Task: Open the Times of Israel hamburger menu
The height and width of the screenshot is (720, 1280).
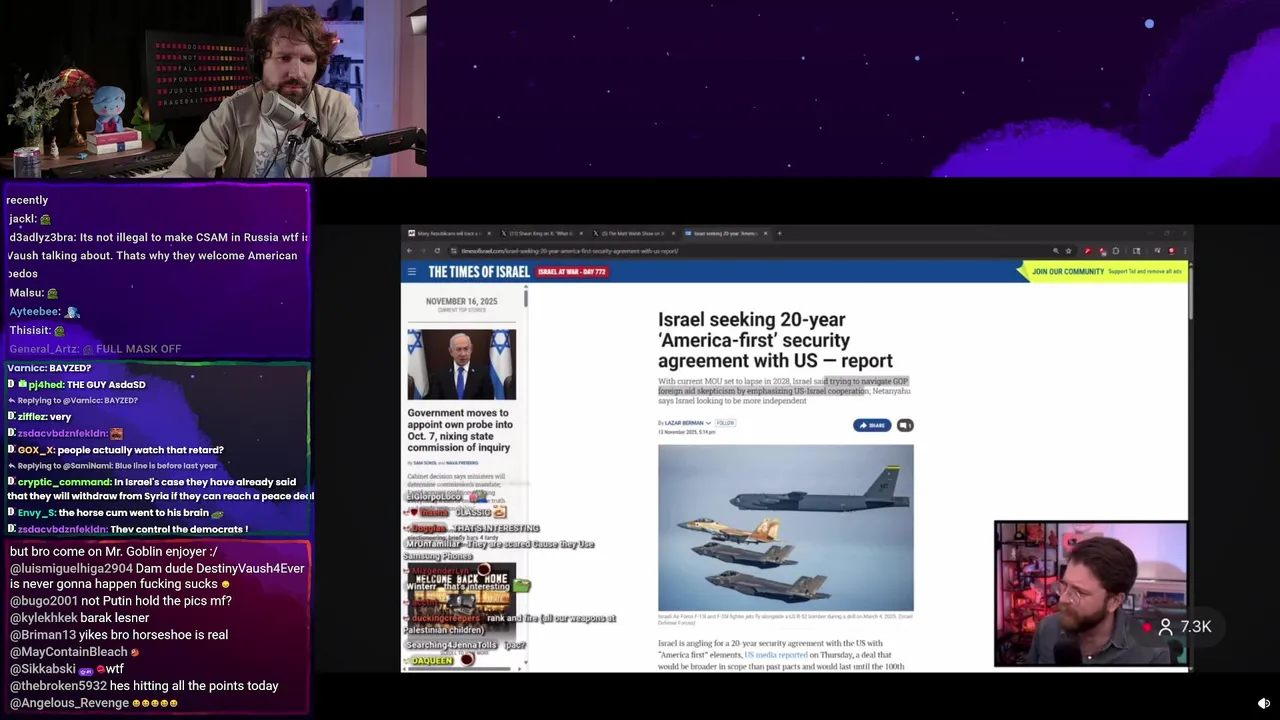Action: click(x=411, y=272)
